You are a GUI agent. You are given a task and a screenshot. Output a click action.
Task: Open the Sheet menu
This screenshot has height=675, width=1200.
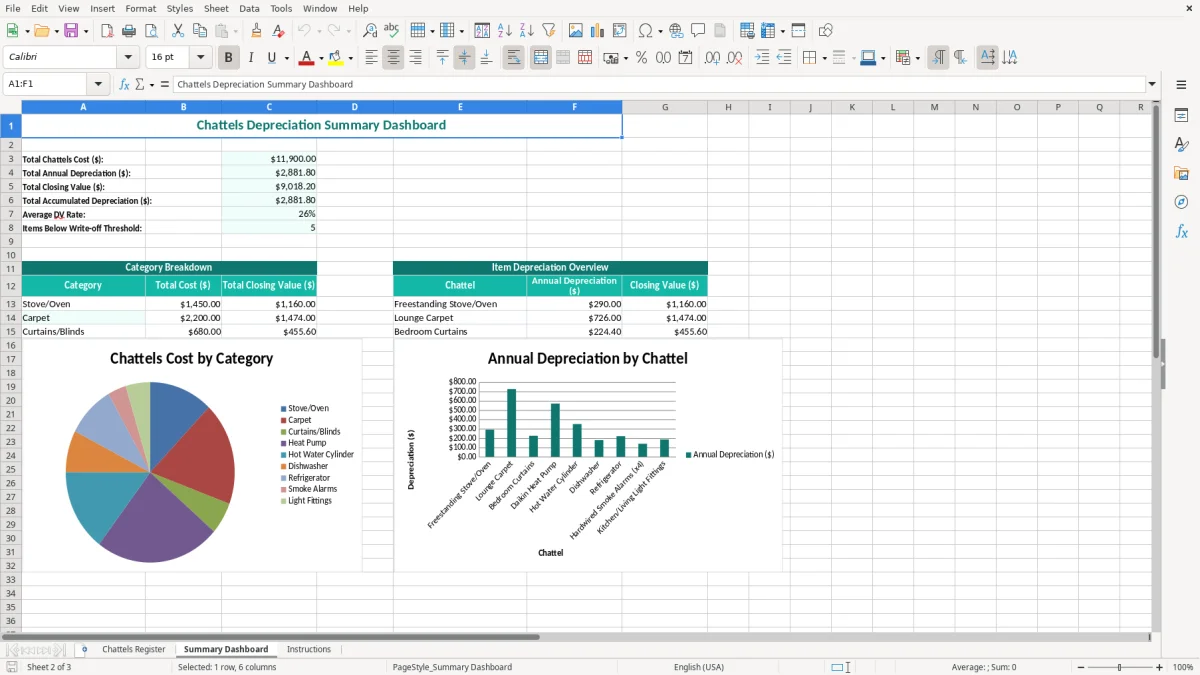(216, 8)
